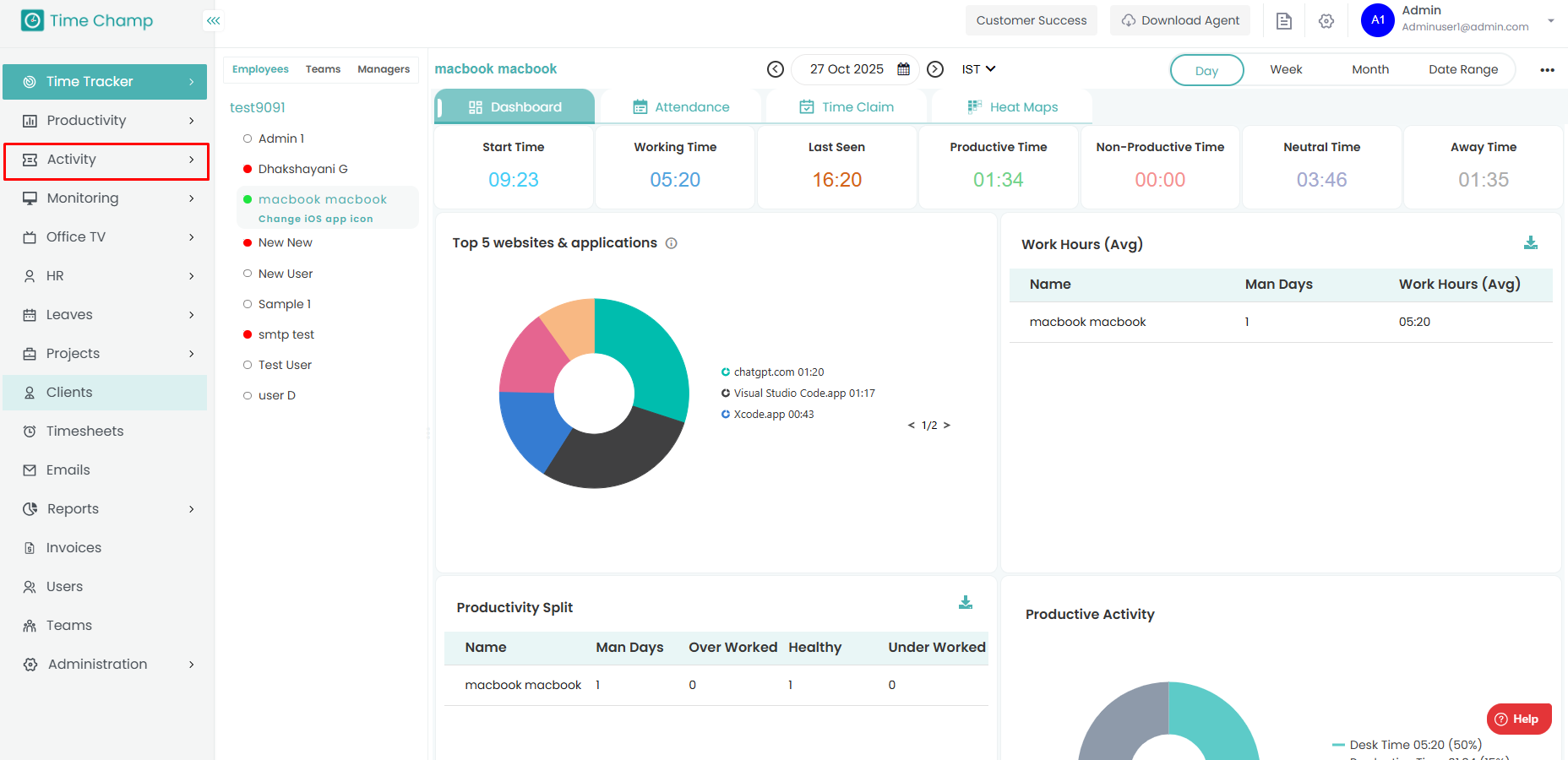Select the Day view toggle
Screen dimensions: 1568x760
click(1206, 70)
